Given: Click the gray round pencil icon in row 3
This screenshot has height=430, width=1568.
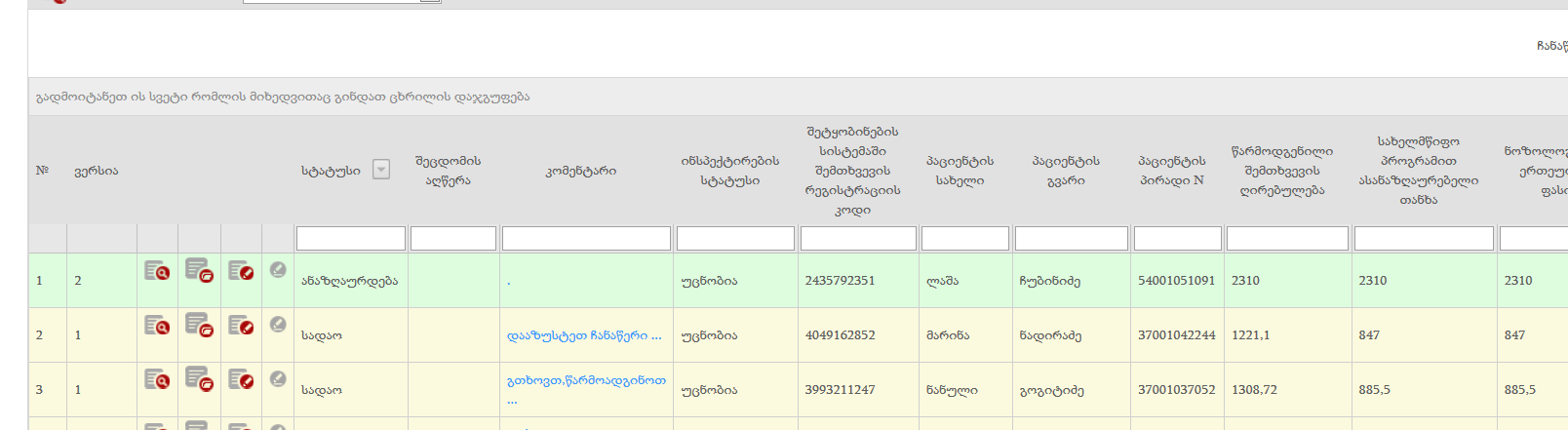Looking at the screenshot, I should click(x=278, y=379).
